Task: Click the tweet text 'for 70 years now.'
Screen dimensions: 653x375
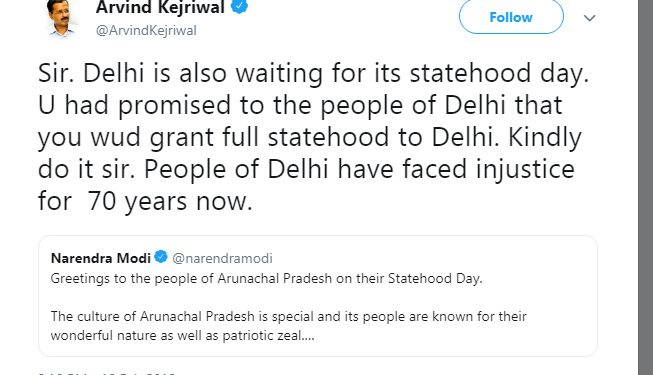Action: coord(145,202)
